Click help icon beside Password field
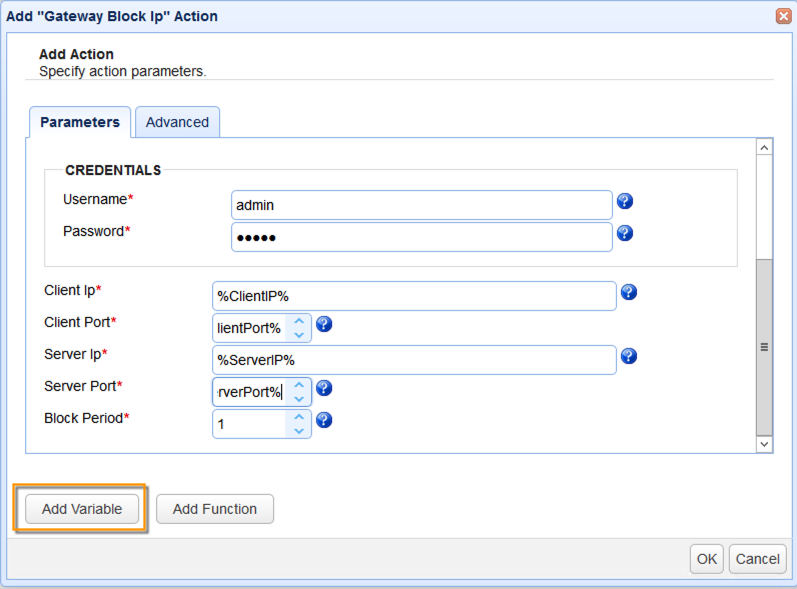The image size is (797, 589). pyautogui.click(x=625, y=233)
